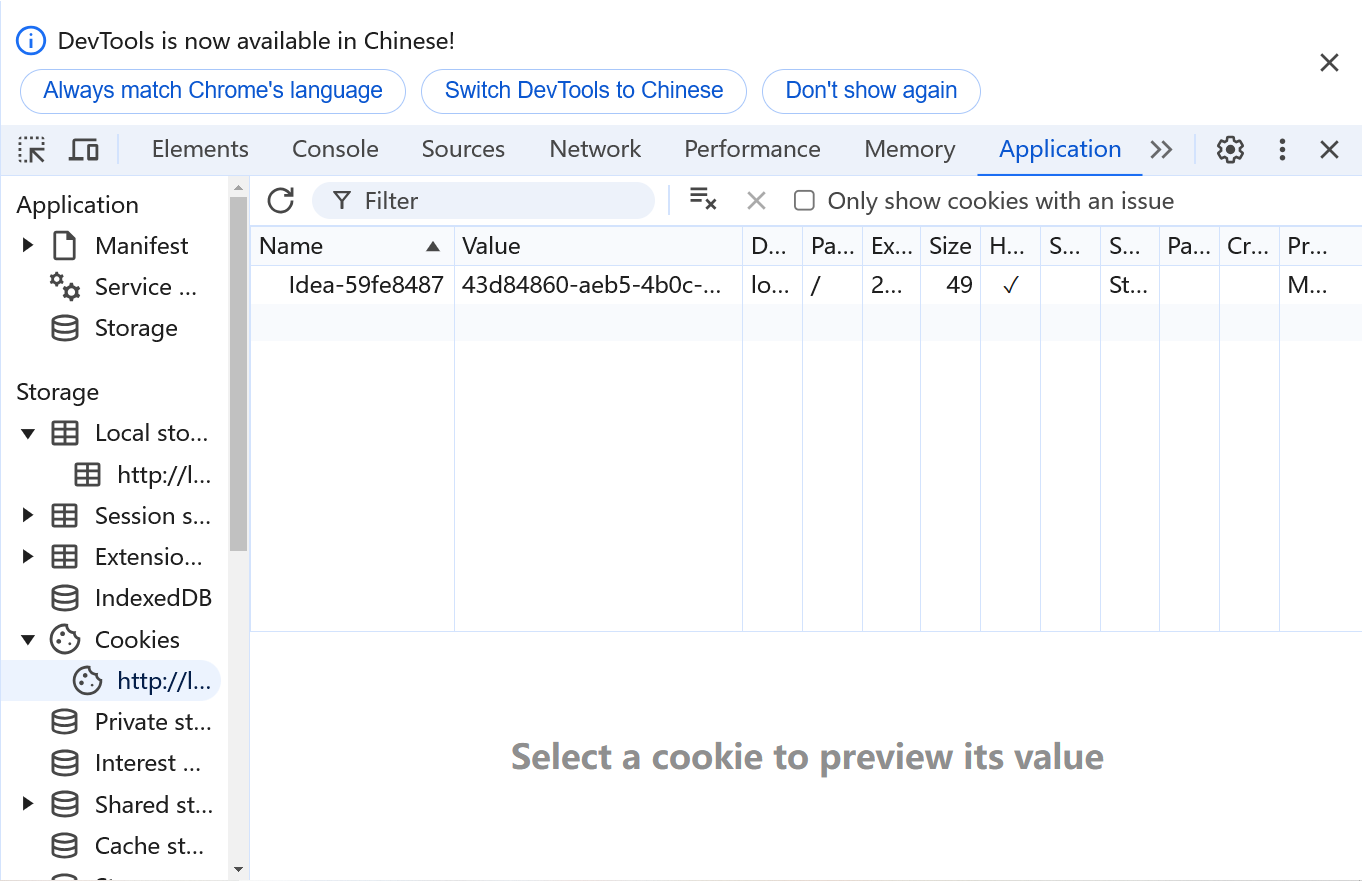Screen dimensions: 1362x881
Task: Dismiss the language notification bar
Action: pos(1329,63)
